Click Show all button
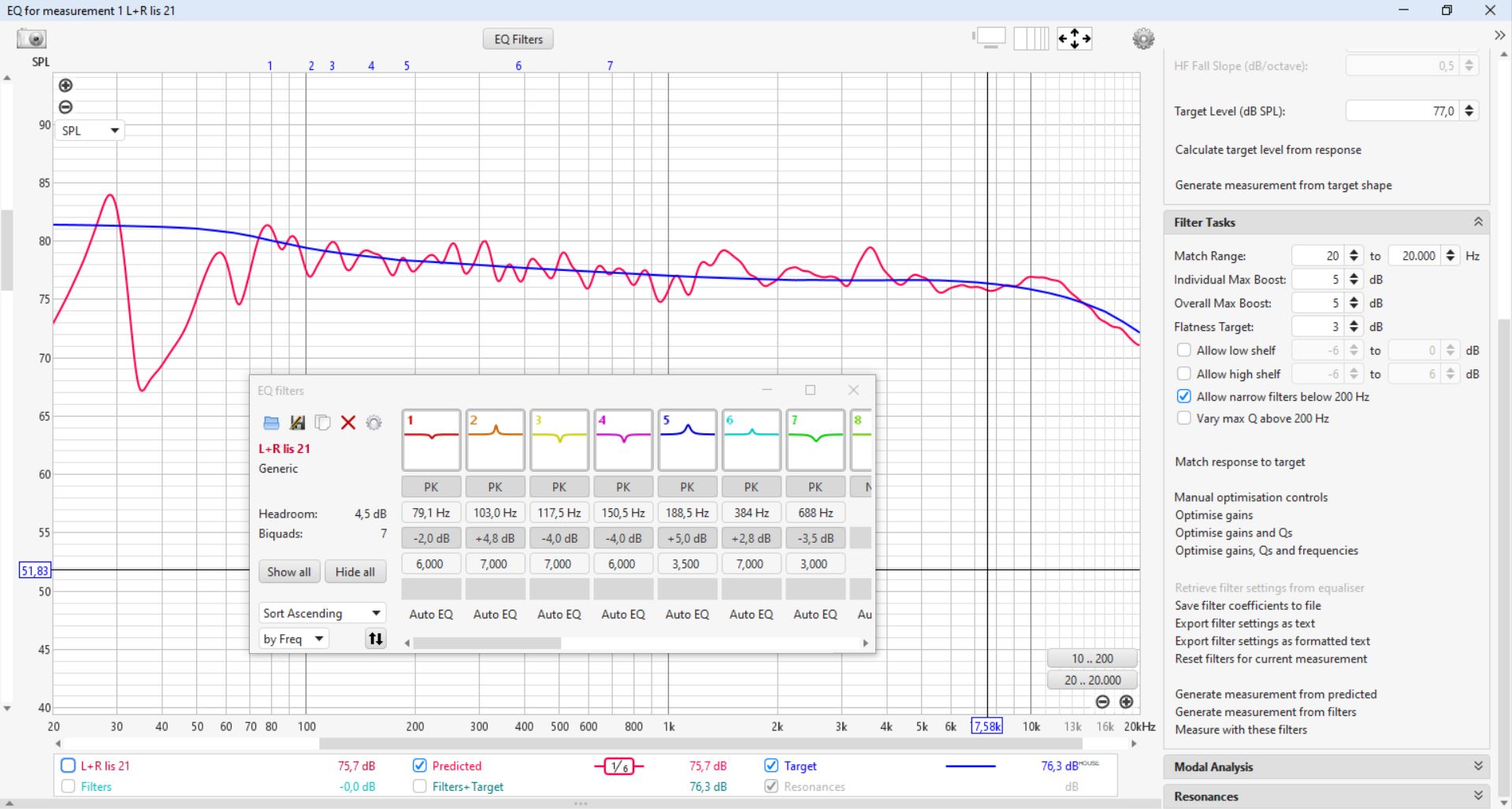The height and width of the screenshot is (809, 1512). 289,572
